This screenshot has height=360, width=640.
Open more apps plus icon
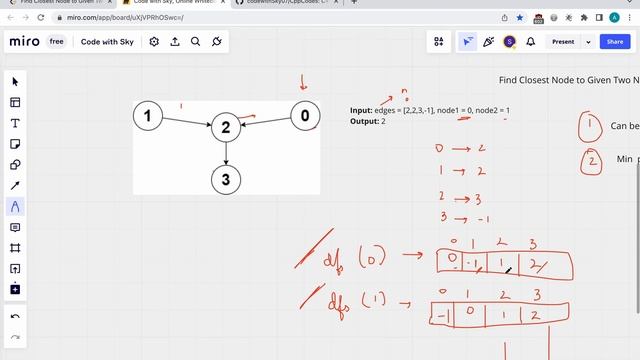point(15,289)
